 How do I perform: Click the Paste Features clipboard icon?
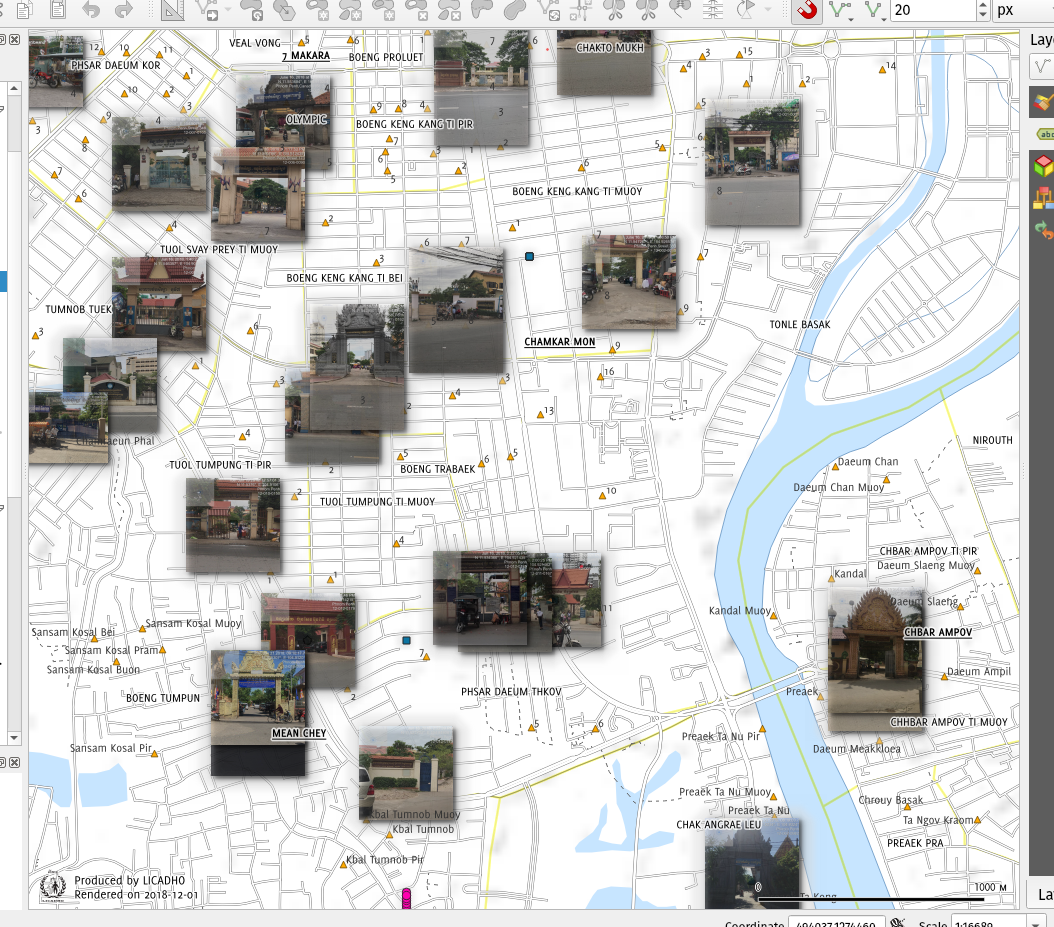click(58, 9)
